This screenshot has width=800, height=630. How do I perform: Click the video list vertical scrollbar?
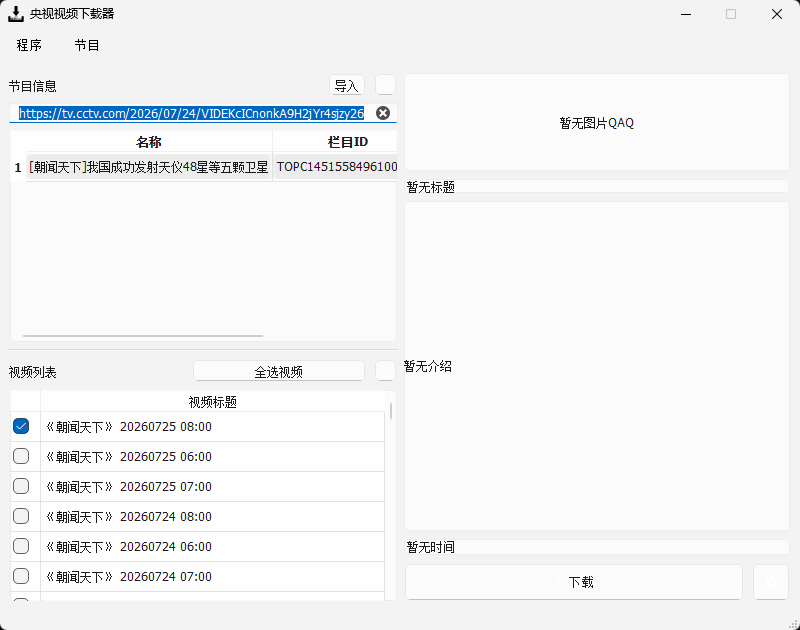[391, 411]
